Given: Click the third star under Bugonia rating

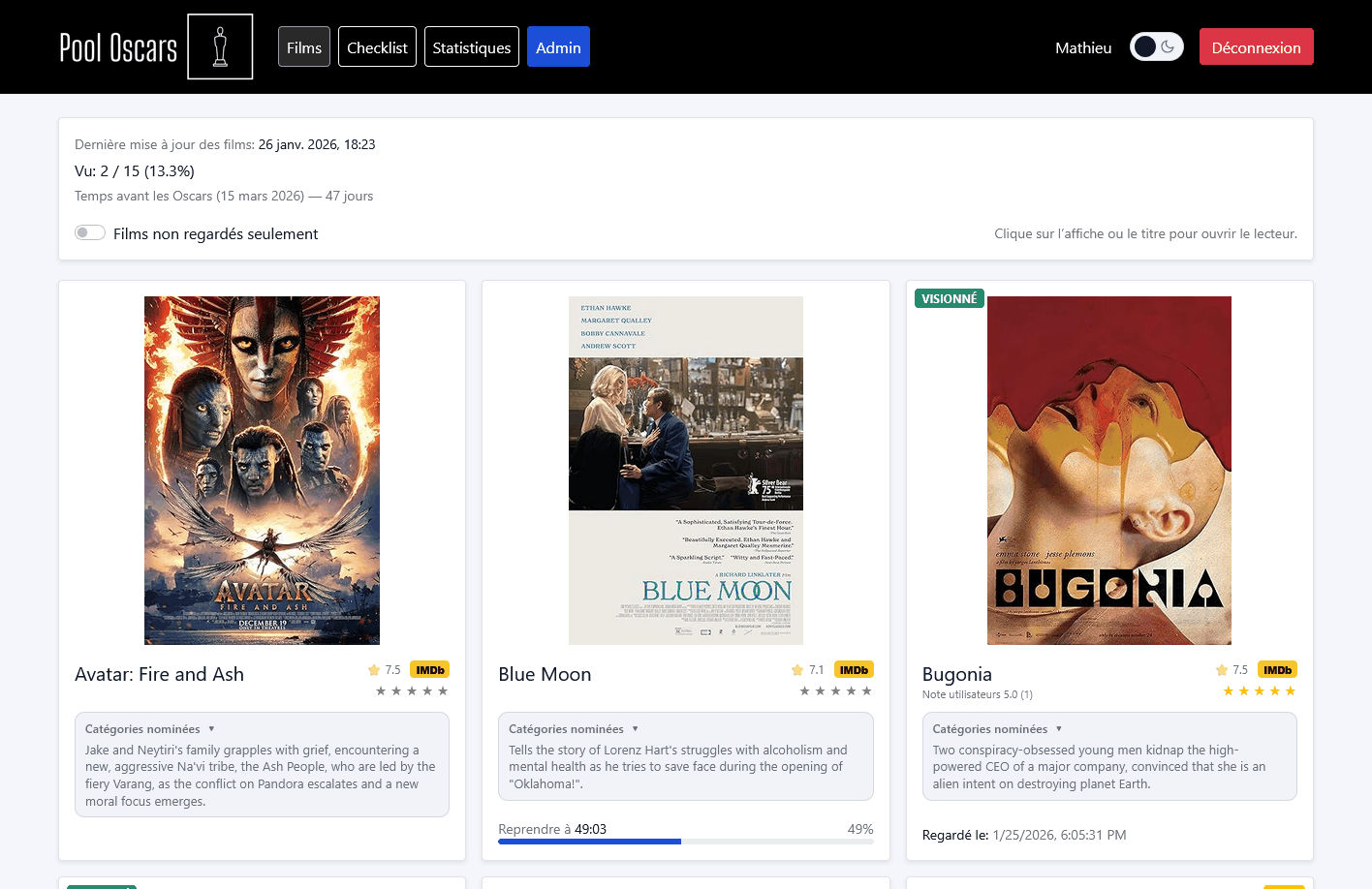Looking at the screenshot, I should [1260, 690].
